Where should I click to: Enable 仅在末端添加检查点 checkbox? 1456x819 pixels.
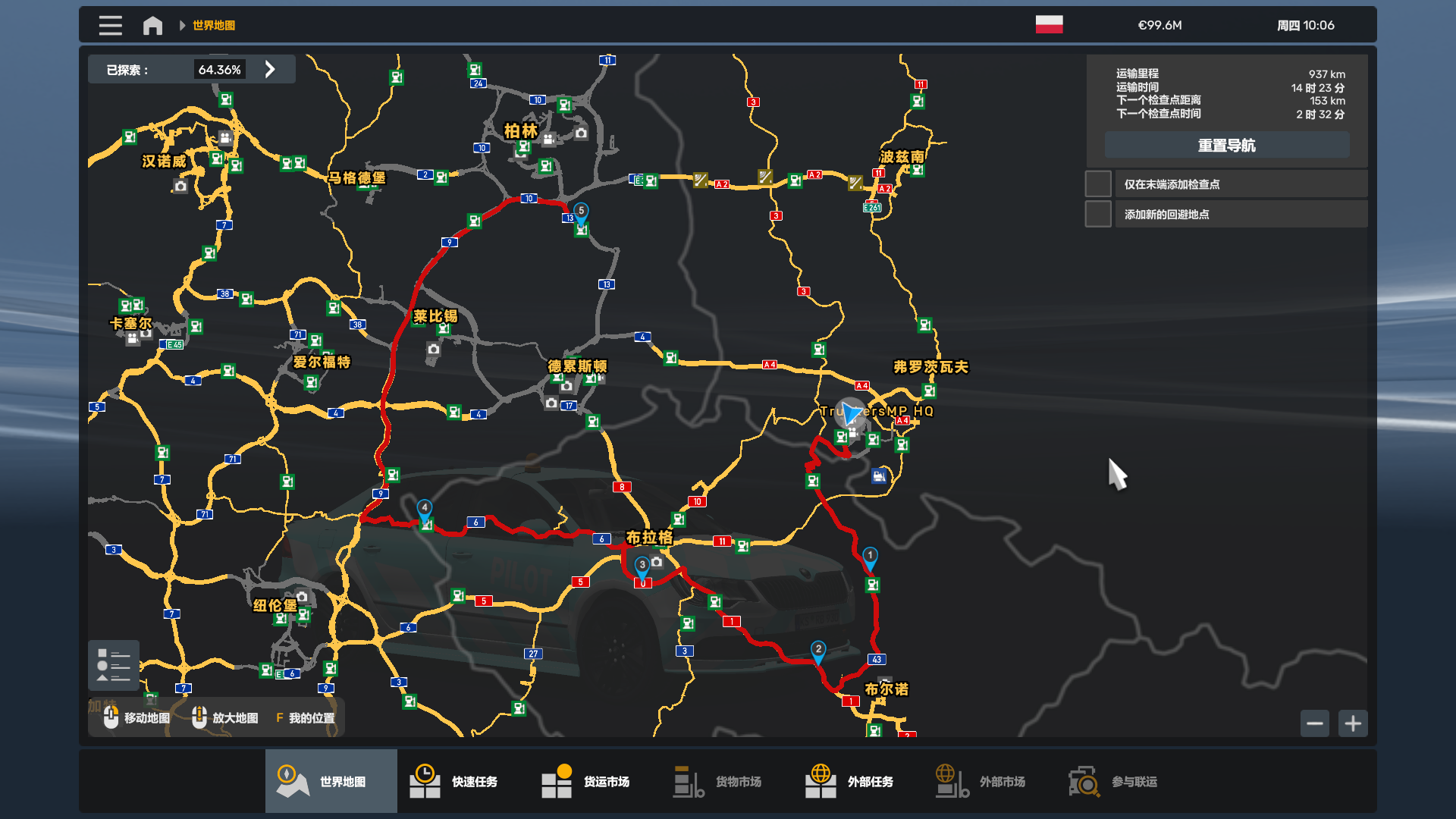coord(1098,184)
